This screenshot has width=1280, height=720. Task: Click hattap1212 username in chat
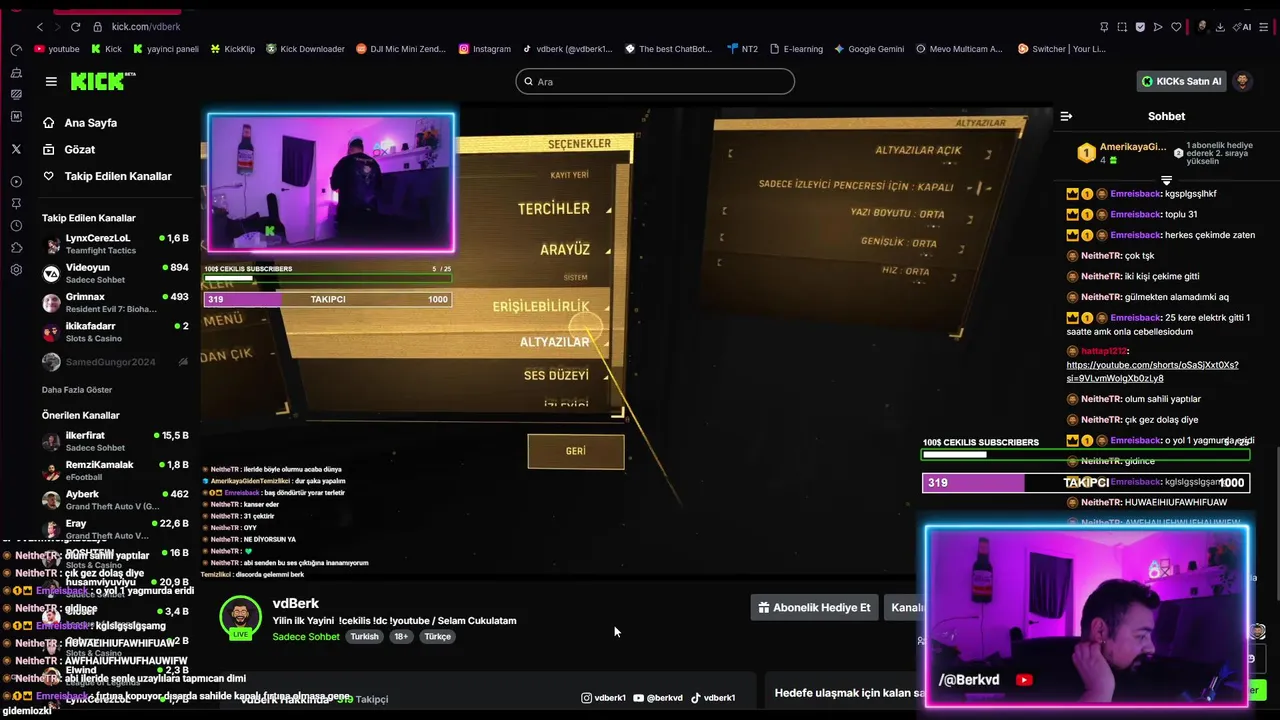click(x=1104, y=351)
